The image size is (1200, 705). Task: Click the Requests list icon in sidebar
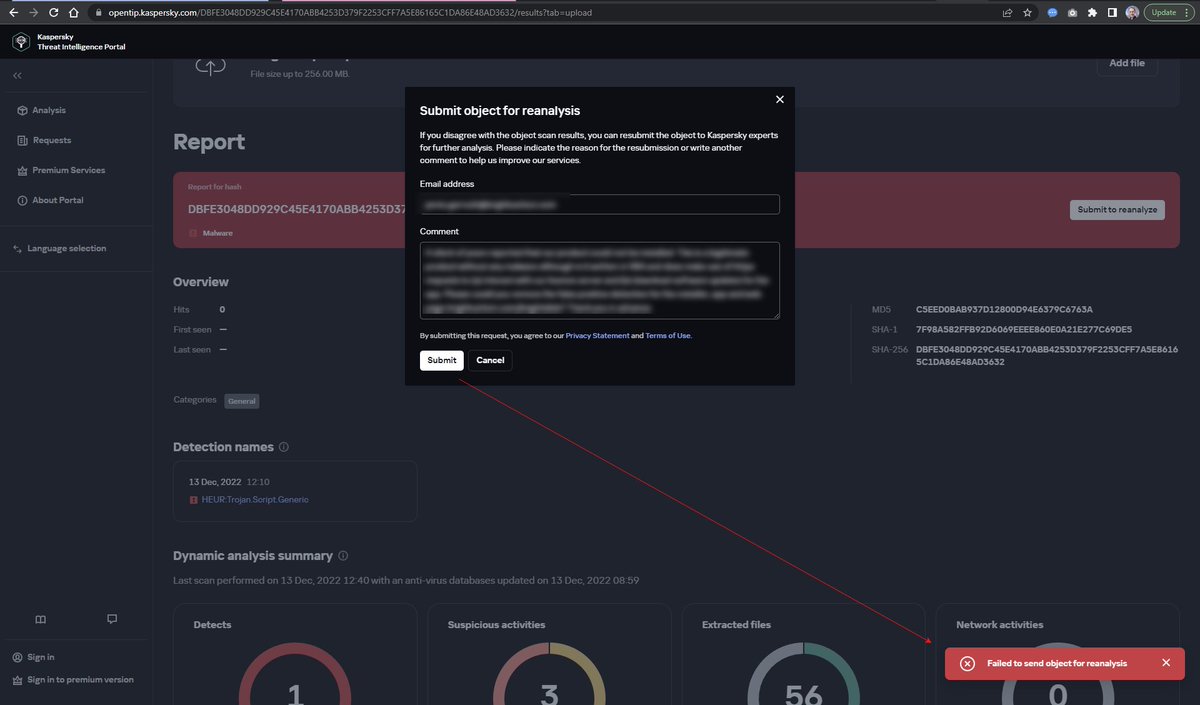pos(22,140)
